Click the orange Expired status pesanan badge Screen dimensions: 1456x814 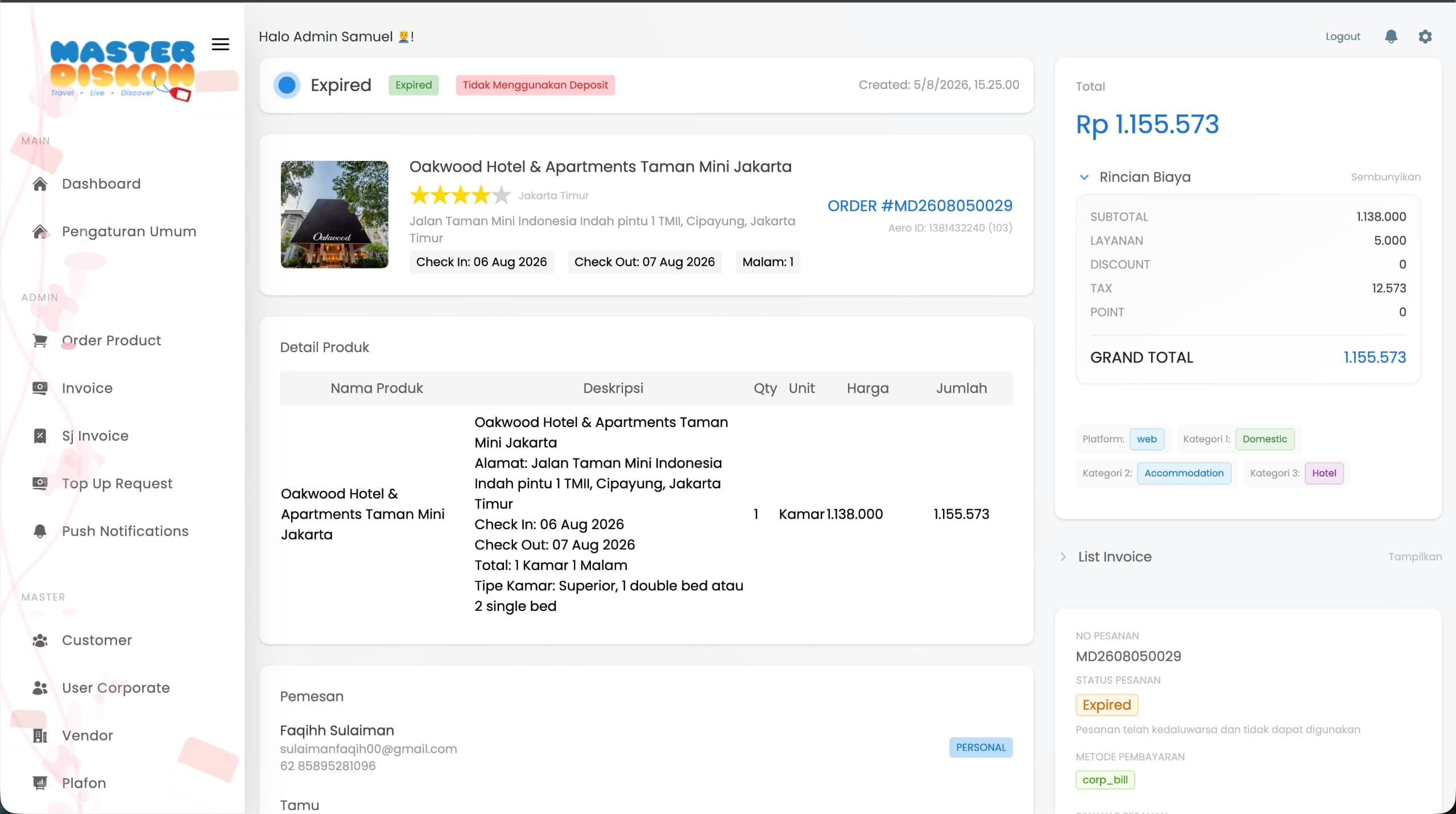click(x=1107, y=705)
